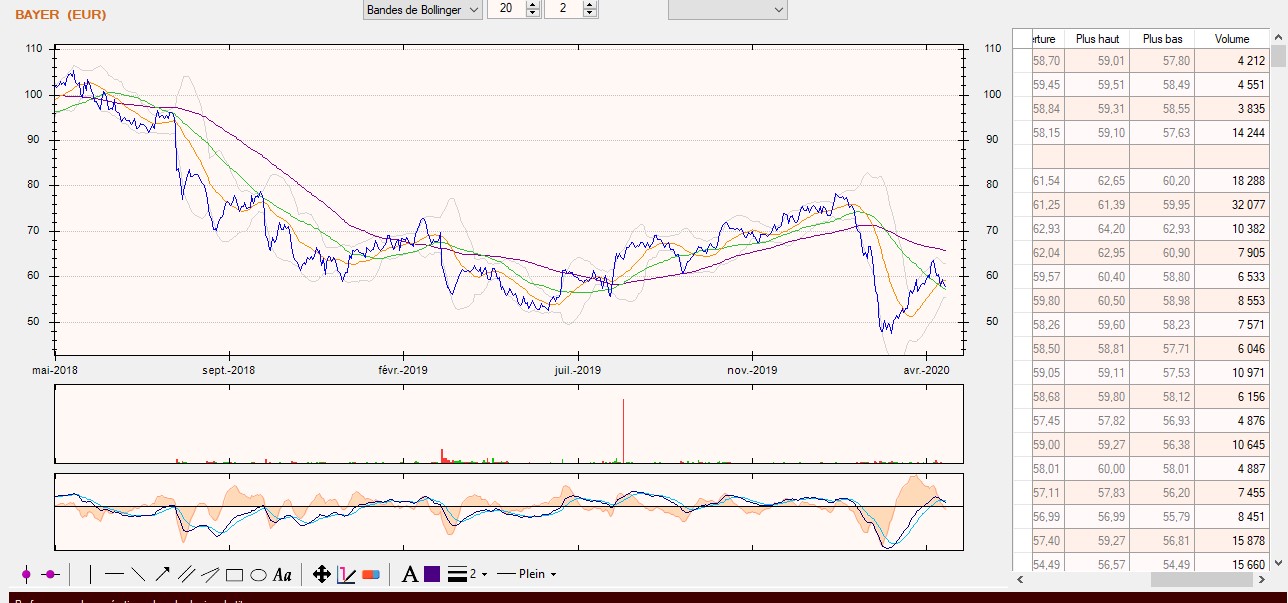Click the Plus bas cell 56,38
Viewport: 1288px width, 603px height.
(1162, 444)
